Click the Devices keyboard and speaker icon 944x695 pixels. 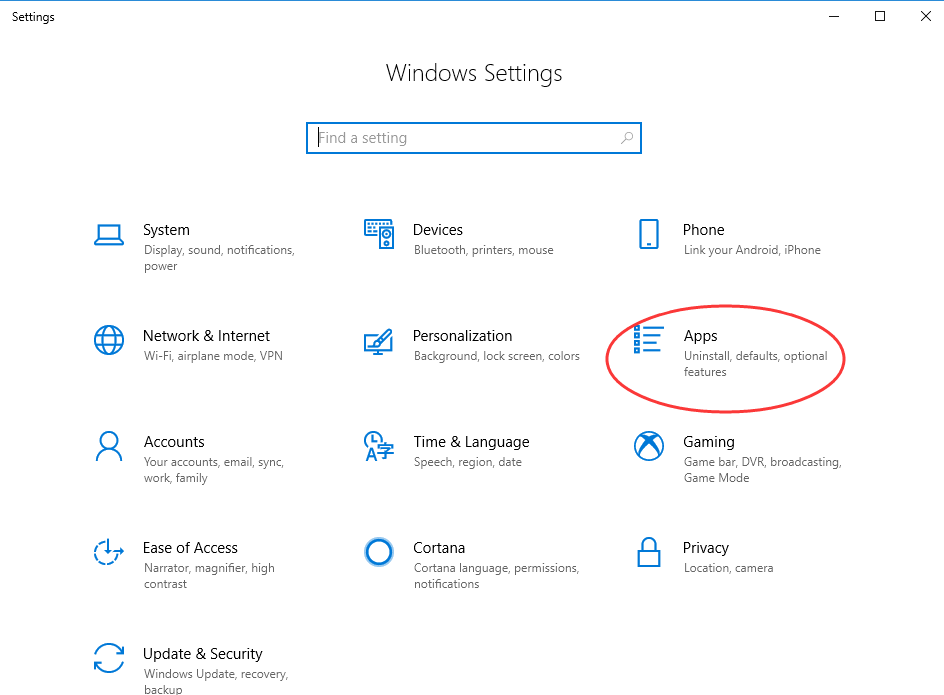coord(379,234)
